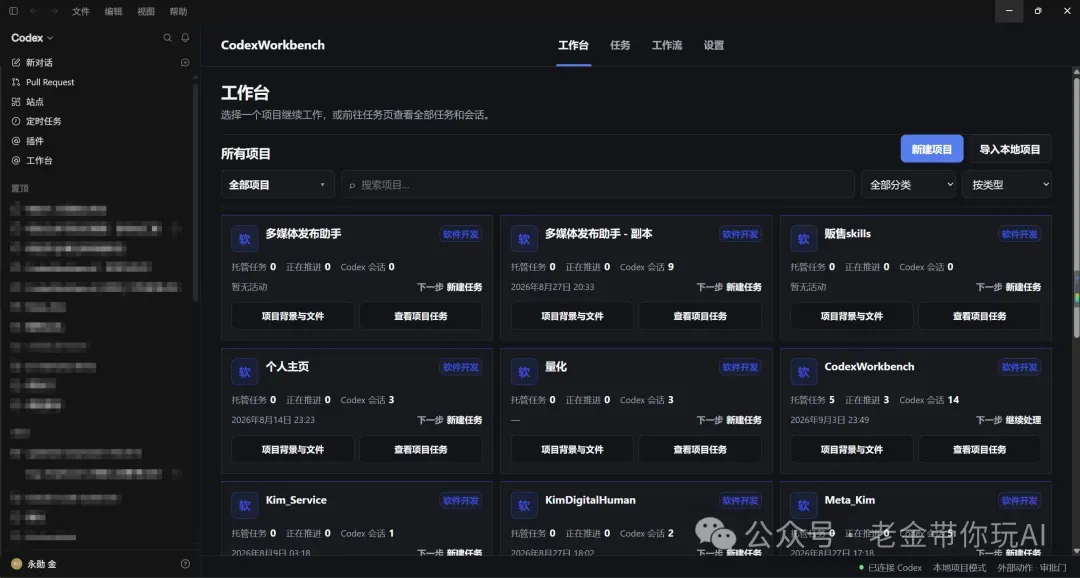This screenshot has width=1080, height=578.
Task: Click the 软 icon of 个人主页 card
Action: (x=245, y=372)
